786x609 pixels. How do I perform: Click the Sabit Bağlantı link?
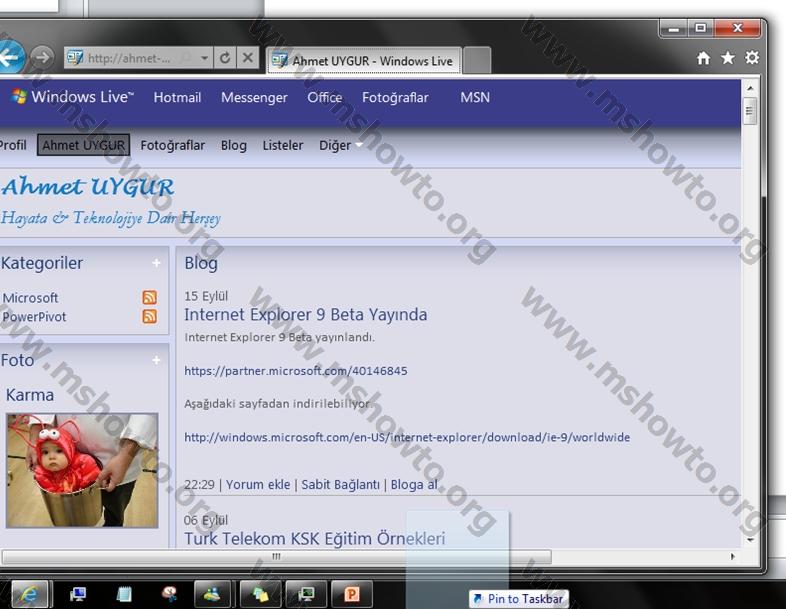pos(340,485)
